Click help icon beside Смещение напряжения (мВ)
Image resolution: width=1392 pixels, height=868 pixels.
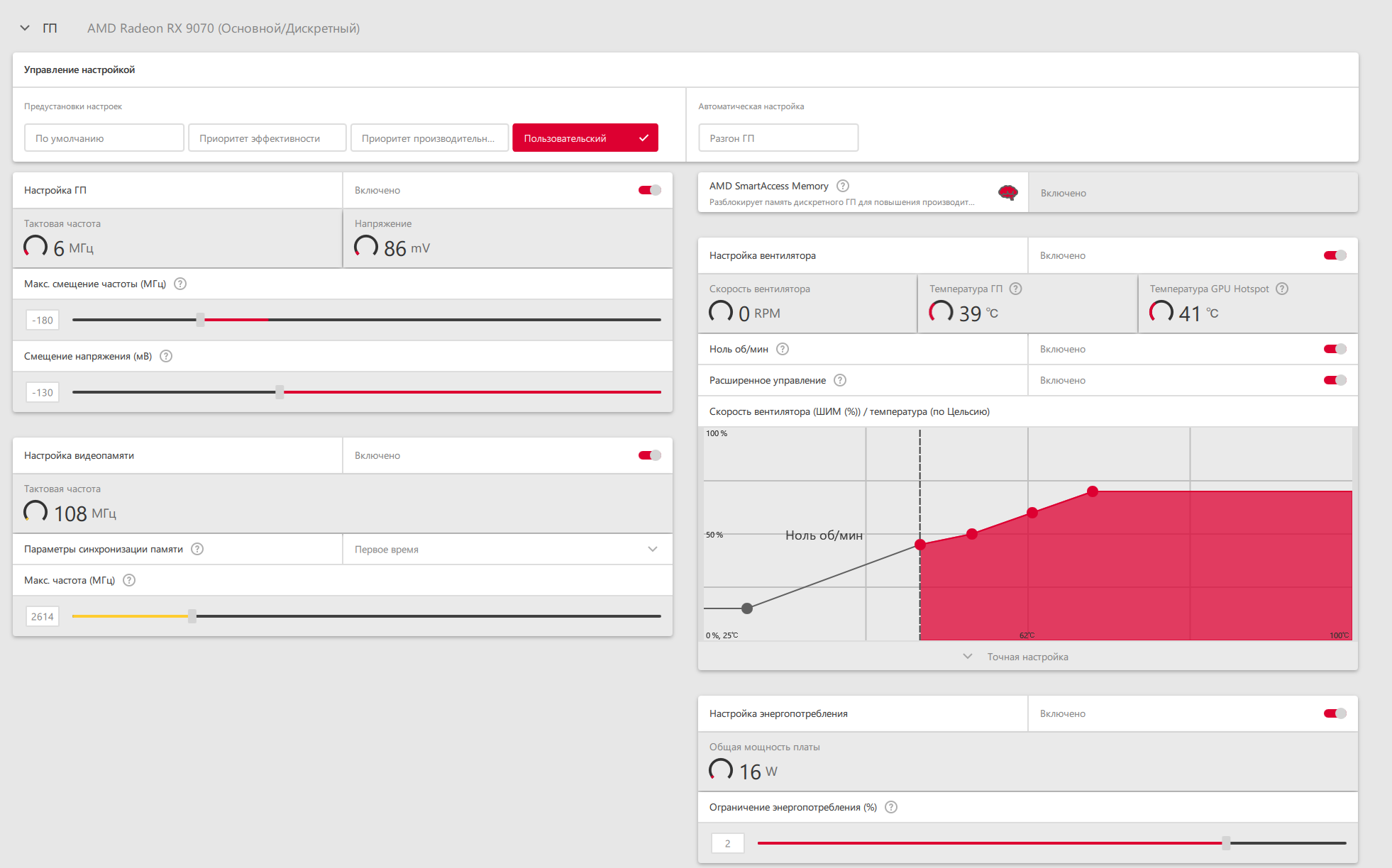click(166, 356)
